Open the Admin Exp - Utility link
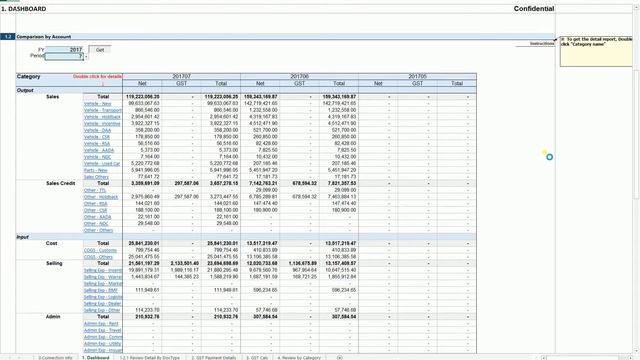The image size is (640, 360). [102, 344]
